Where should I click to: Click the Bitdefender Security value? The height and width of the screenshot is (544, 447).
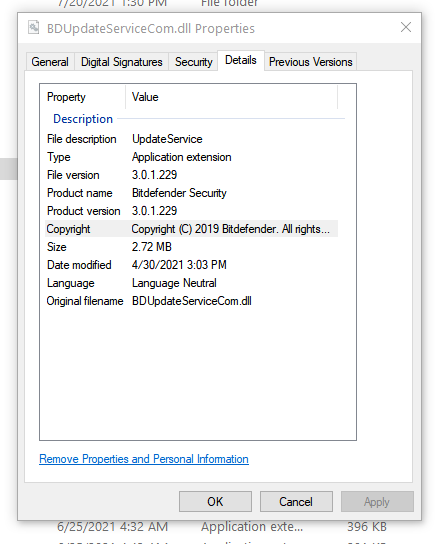[179, 193]
